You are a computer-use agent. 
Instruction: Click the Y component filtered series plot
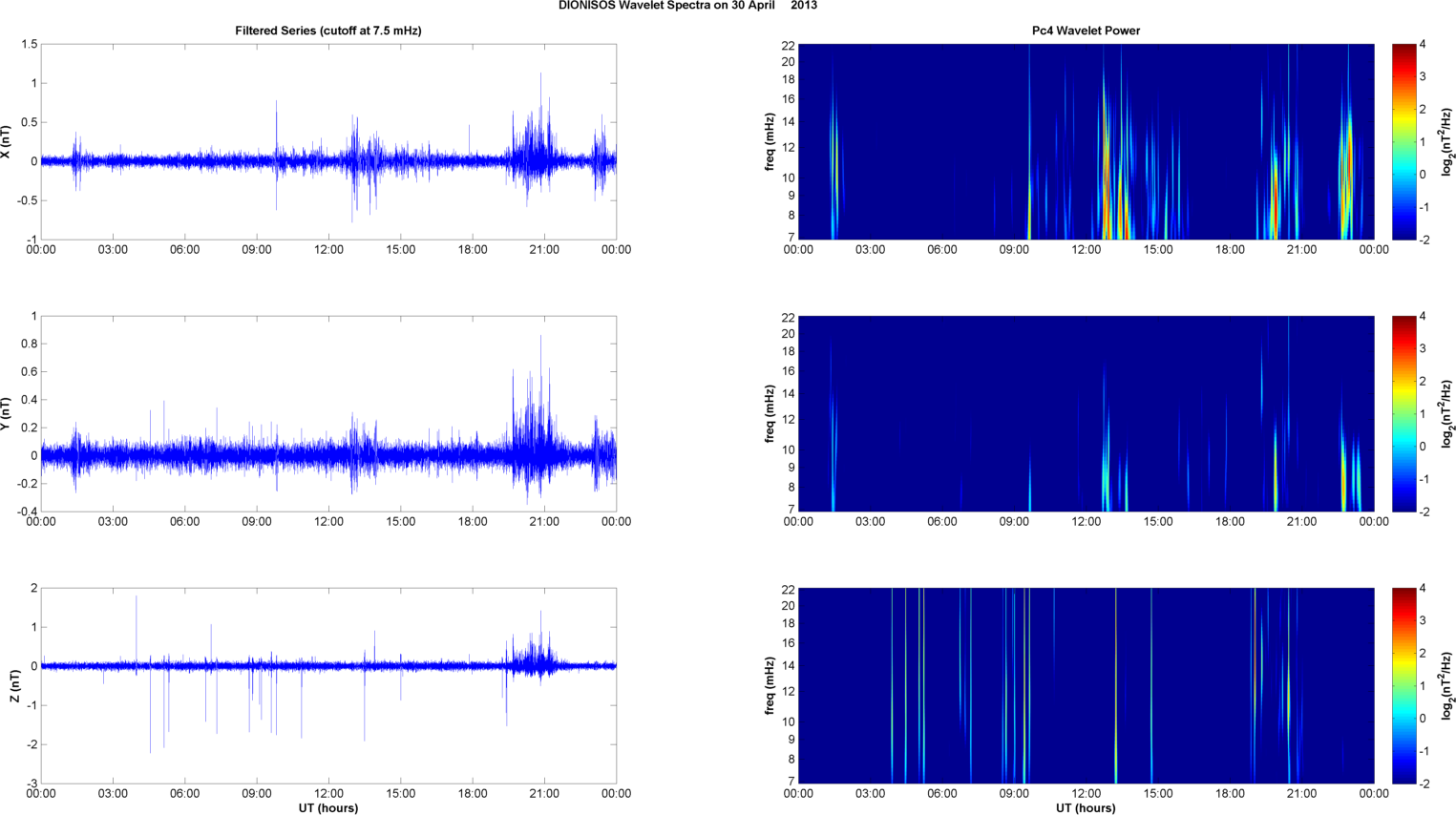pos(328,414)
